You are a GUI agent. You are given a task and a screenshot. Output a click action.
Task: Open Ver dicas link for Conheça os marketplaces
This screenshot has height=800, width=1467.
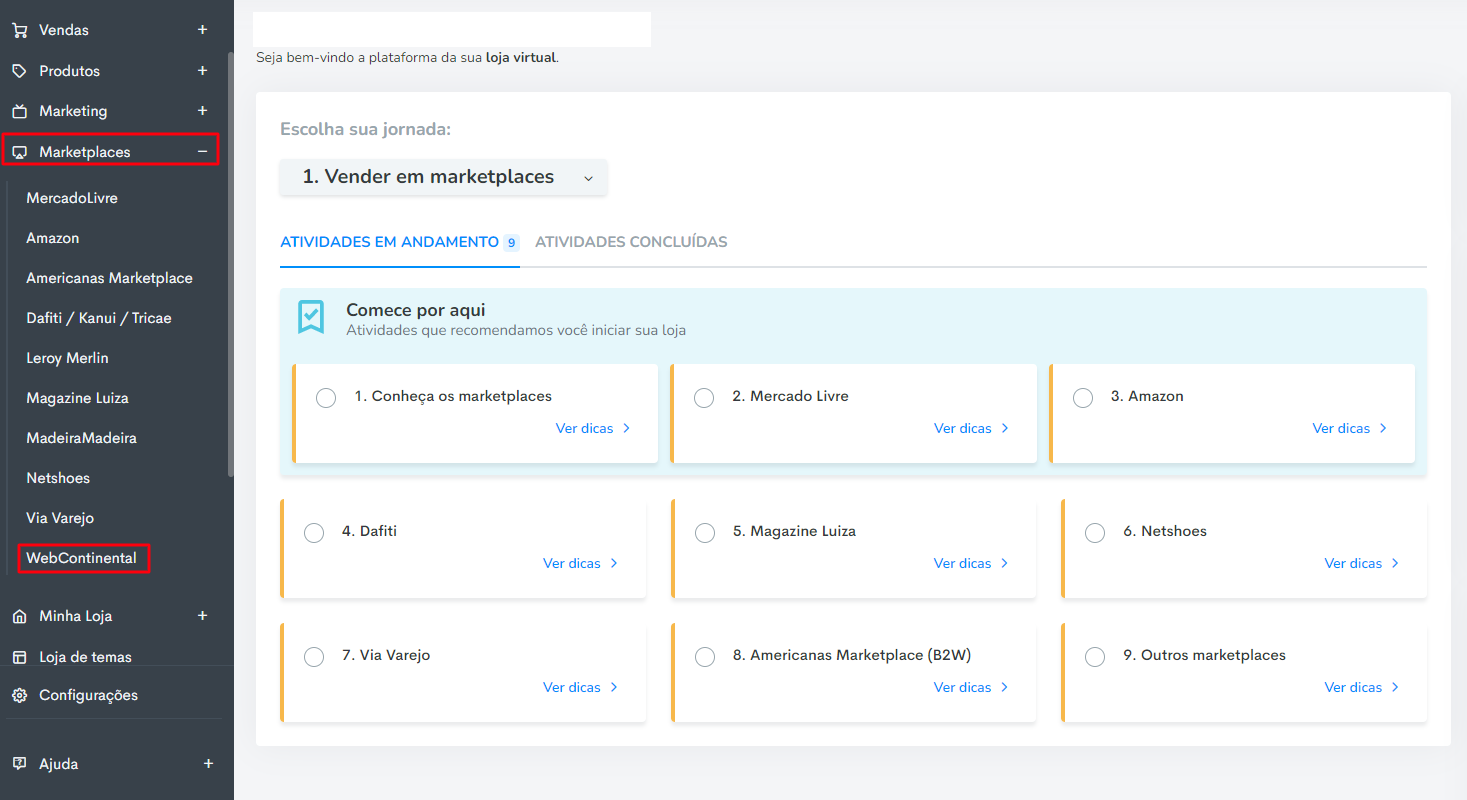(x=584, y=428)
